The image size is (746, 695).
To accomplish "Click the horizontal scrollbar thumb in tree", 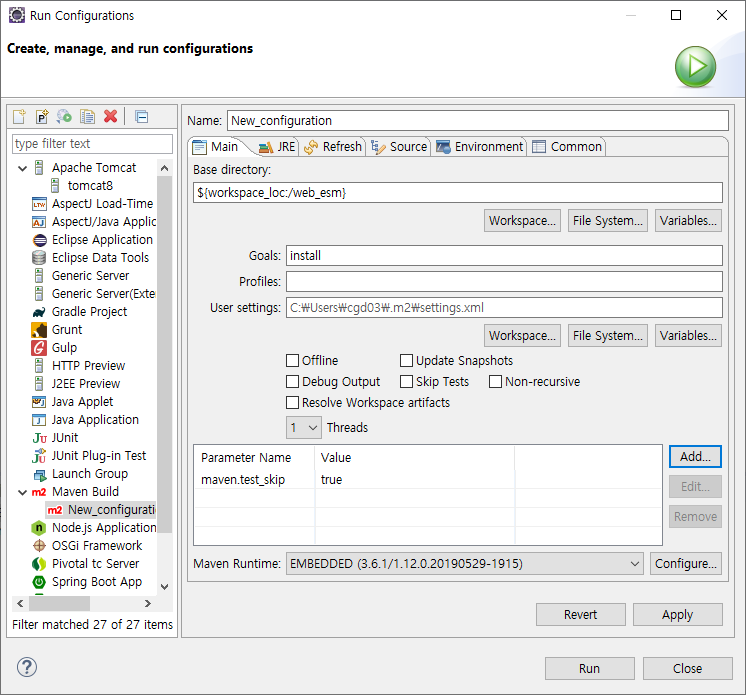I will [x=59, y=603].
